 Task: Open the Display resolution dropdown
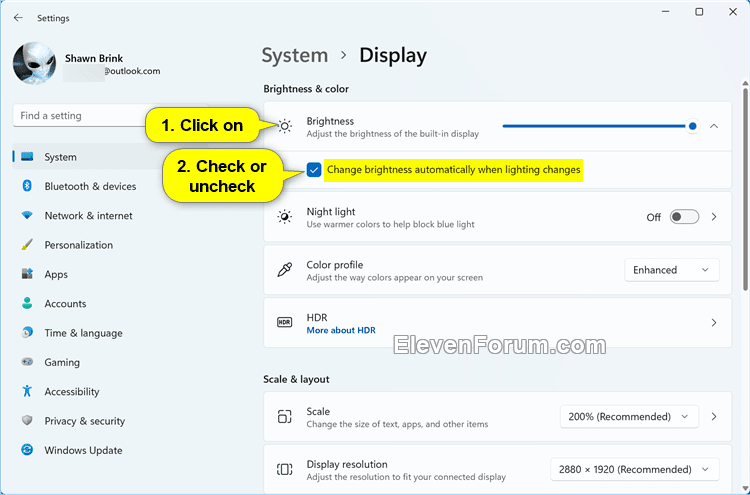tap(634, 469)
